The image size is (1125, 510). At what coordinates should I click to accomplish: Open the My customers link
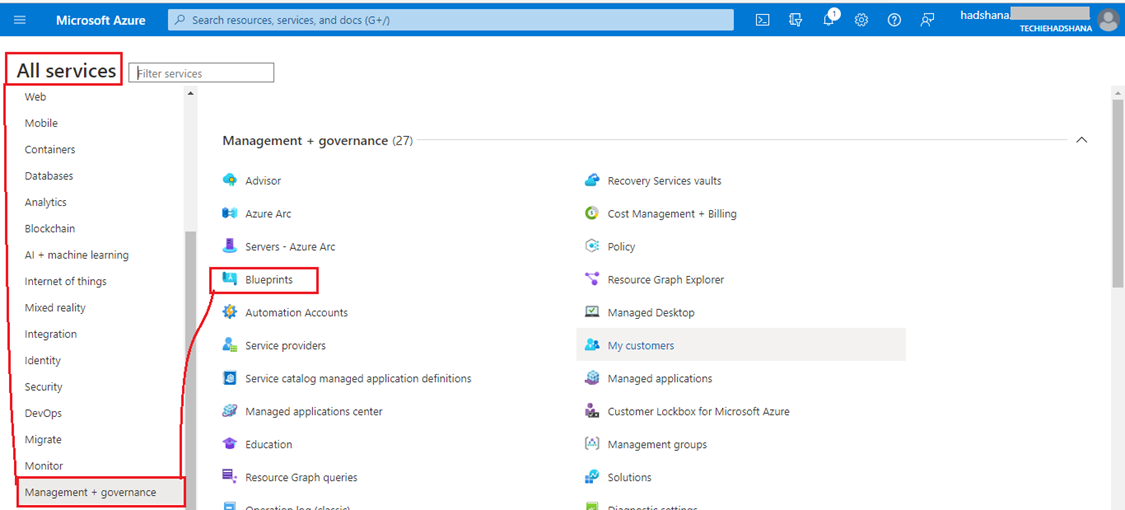[641, 345]
